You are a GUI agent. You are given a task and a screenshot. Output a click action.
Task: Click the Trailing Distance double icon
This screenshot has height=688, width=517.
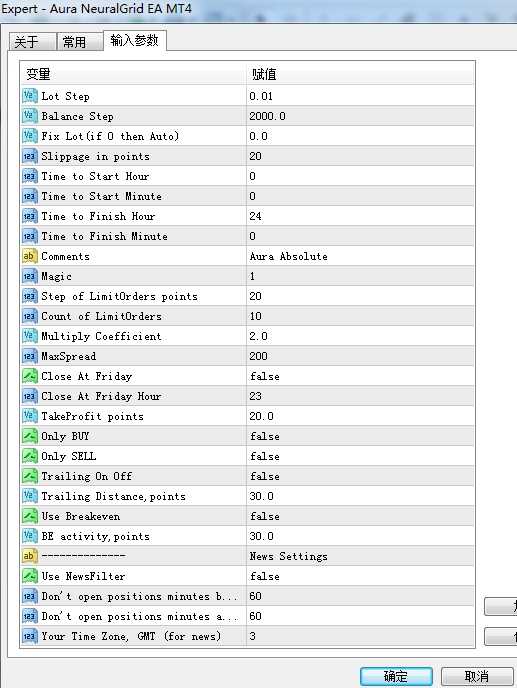coord(29,496)
